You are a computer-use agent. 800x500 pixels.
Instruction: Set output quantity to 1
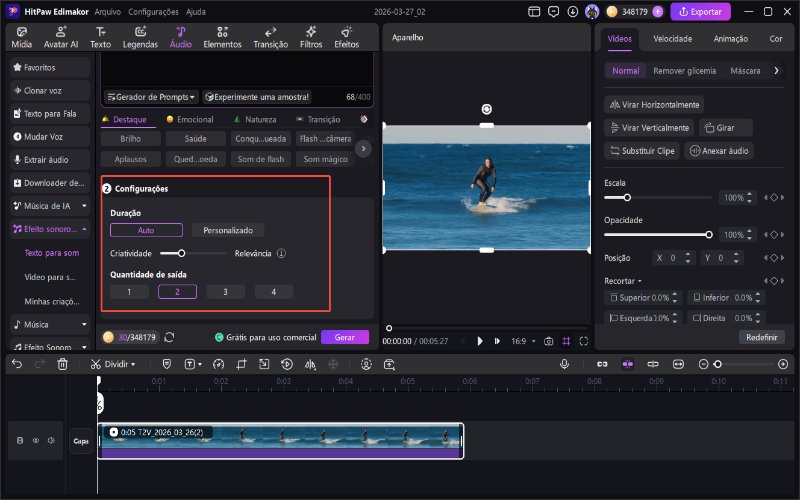point(129,292)
